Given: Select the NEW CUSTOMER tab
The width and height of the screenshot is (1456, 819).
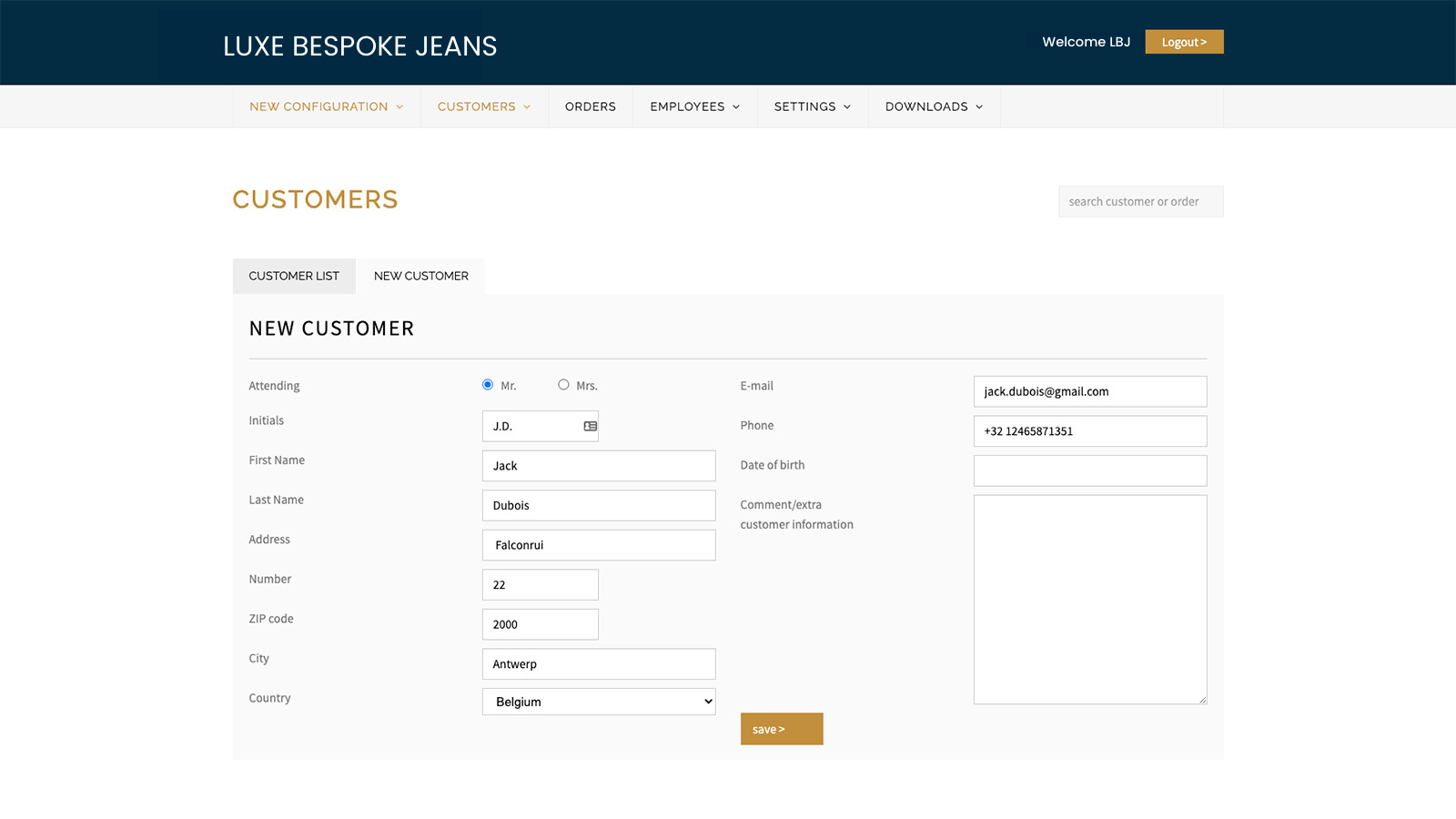Looking at the screenshot, I should [x=420, y=276].
